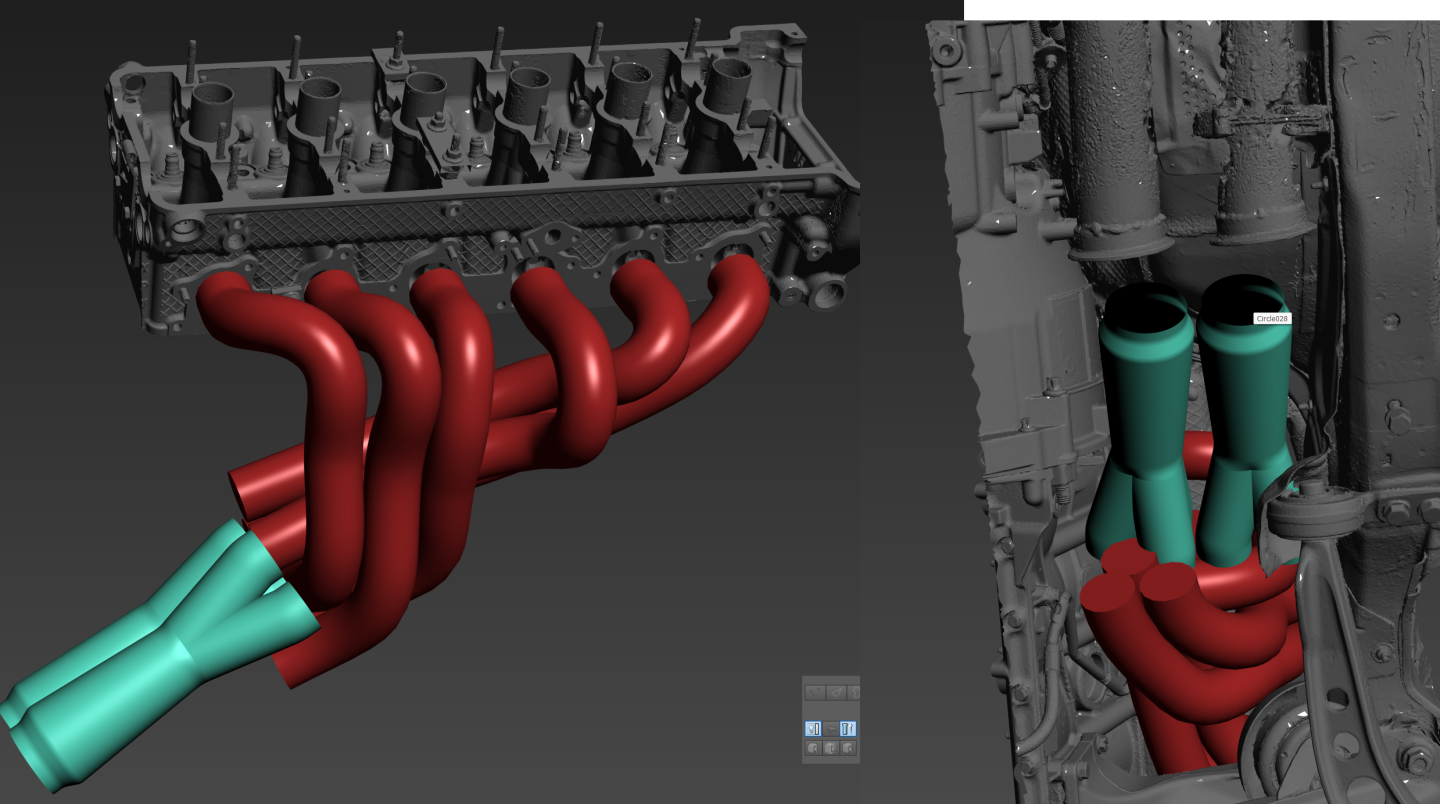This screenshot has height=804, width=1440.
Task: Click the right teal pipe opening near Circle028
Action: (1238, 298)
